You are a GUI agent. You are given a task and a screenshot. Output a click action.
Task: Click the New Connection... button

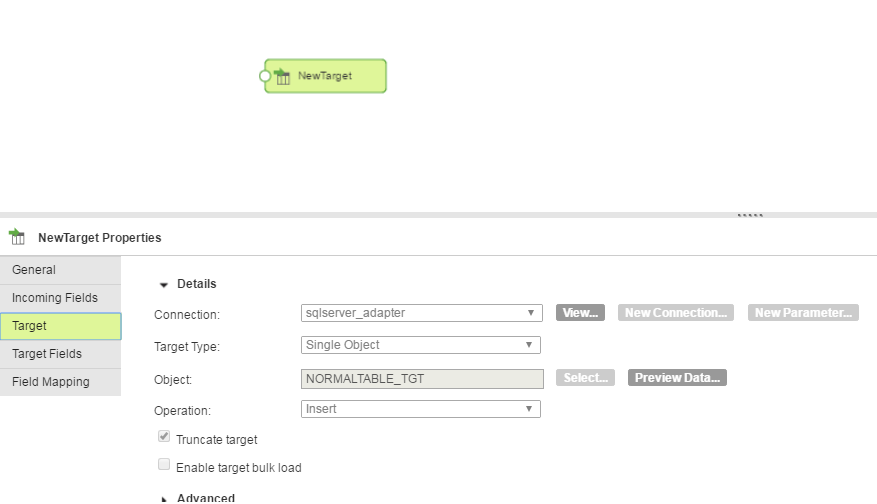click(x=676, y=313)
